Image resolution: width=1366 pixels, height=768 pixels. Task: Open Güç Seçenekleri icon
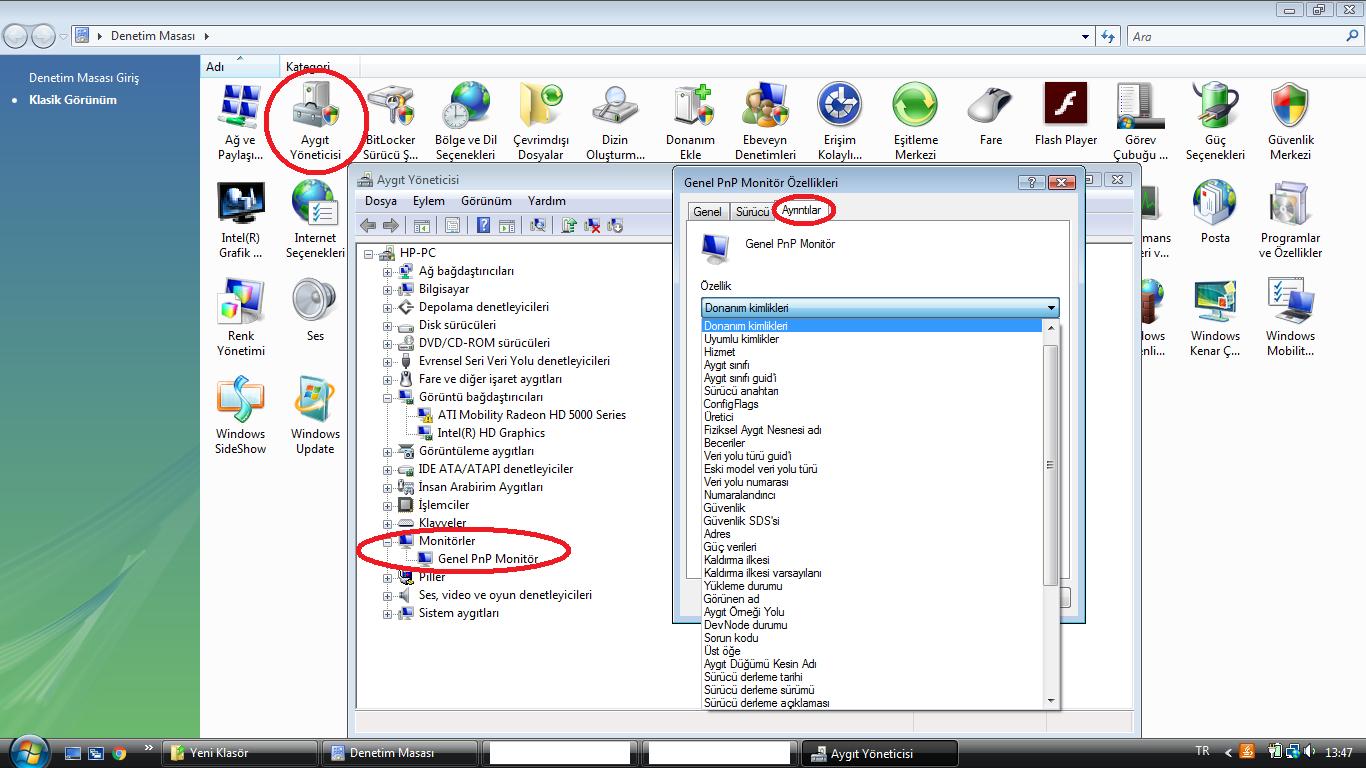[1215, 123]
